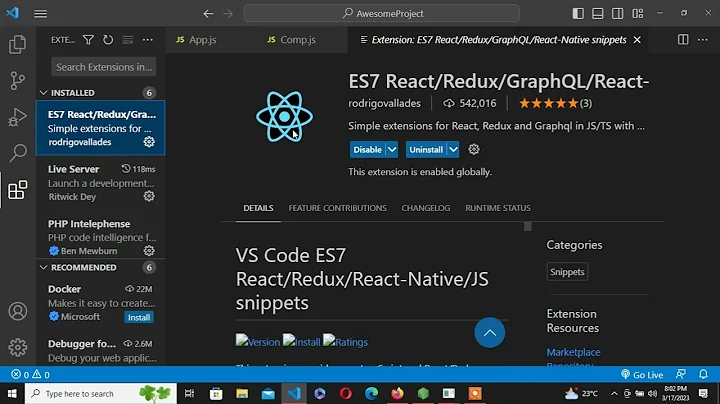Select the FEATURE CONTRIBUTIONS tab
The image size is (720, 404).
(x=338, y=208)
